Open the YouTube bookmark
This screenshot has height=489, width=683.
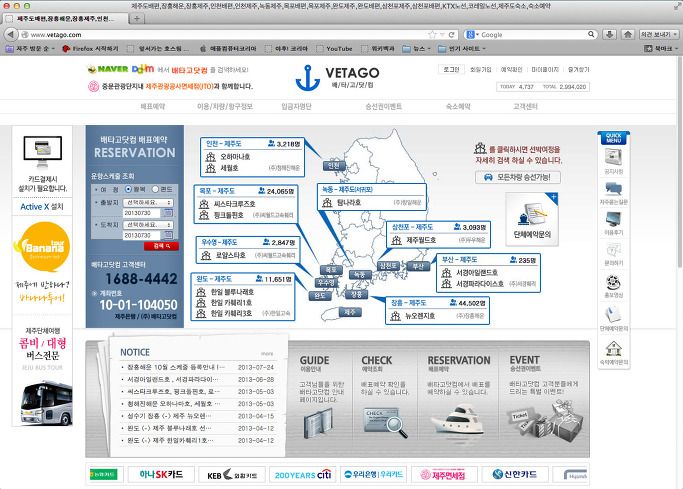tap(335, 48)
